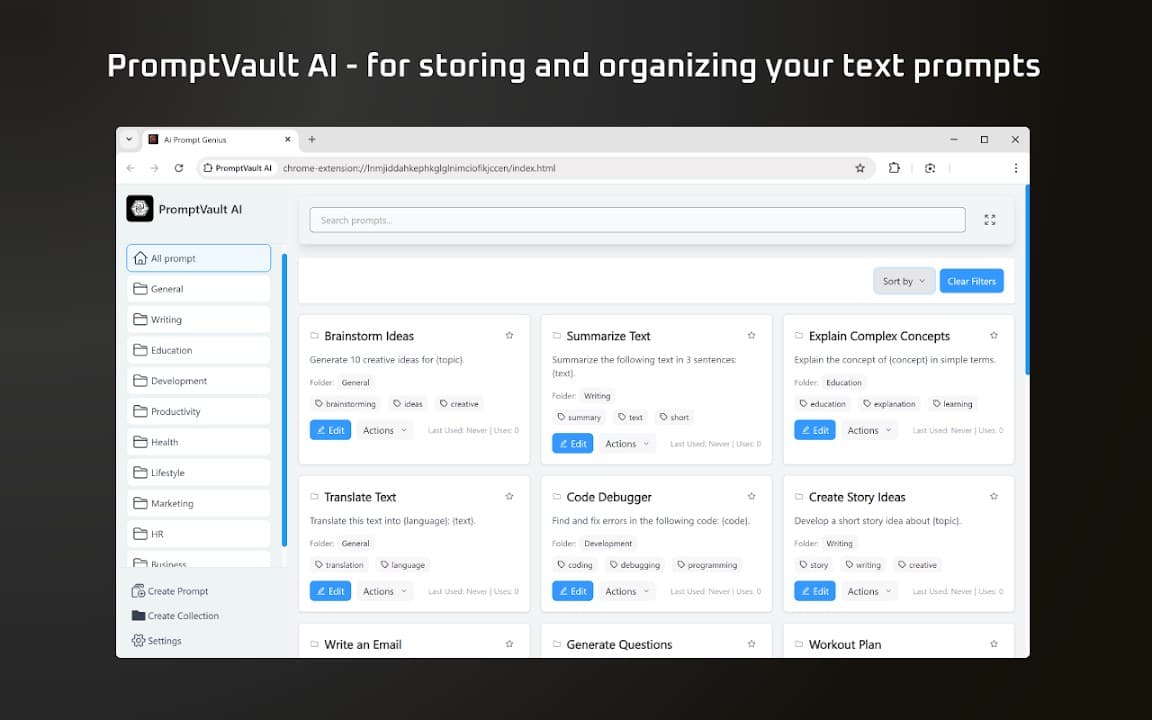This screenshot has width=1152, height=720.
Task: Click browser Back arrow
Action: pyautogui.click(x=131, y=168)
